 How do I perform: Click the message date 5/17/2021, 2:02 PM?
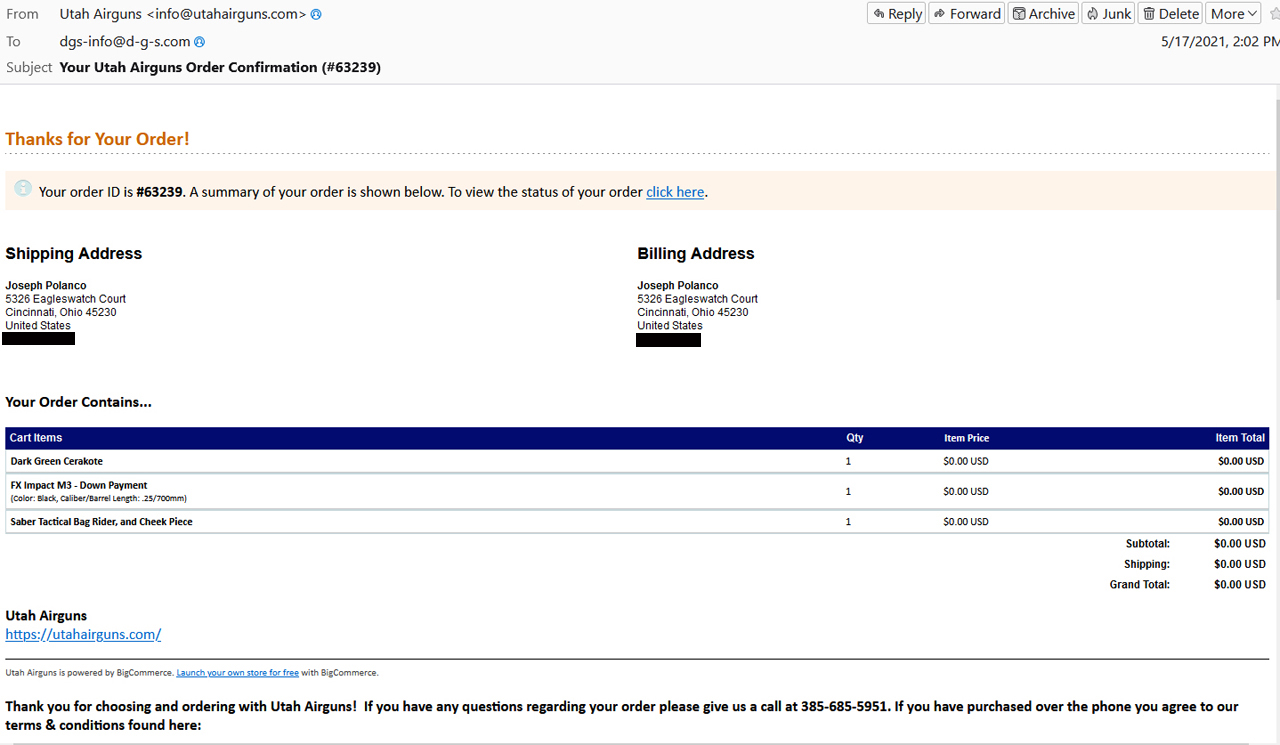click(x=1220, y=42)
